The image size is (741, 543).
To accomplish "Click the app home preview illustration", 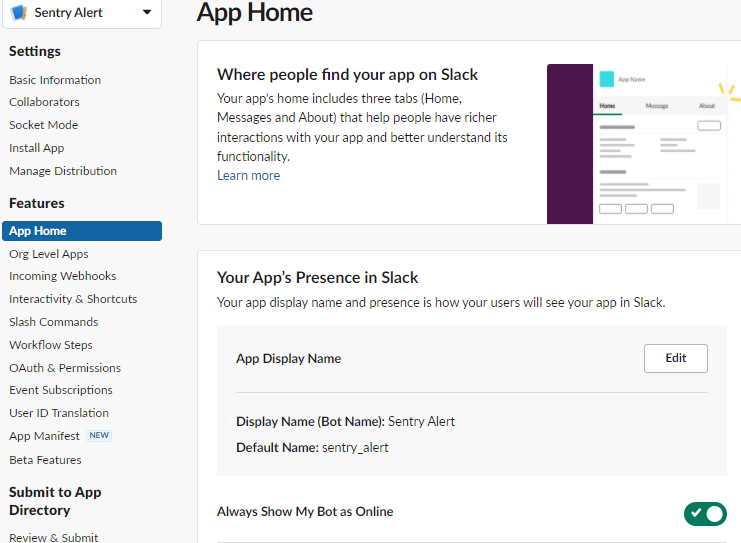I will point(644,144).
